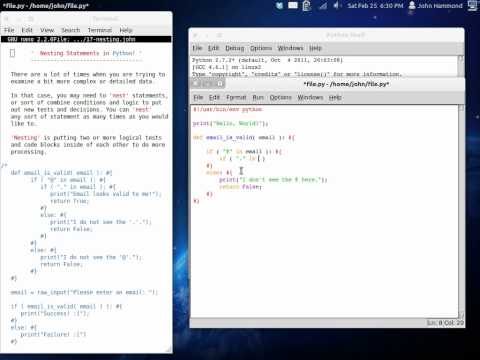This screenshot has width=480, height=360.
Task: Click the Python 2.7.2+ version line in shell
Action: pos(267,60)
